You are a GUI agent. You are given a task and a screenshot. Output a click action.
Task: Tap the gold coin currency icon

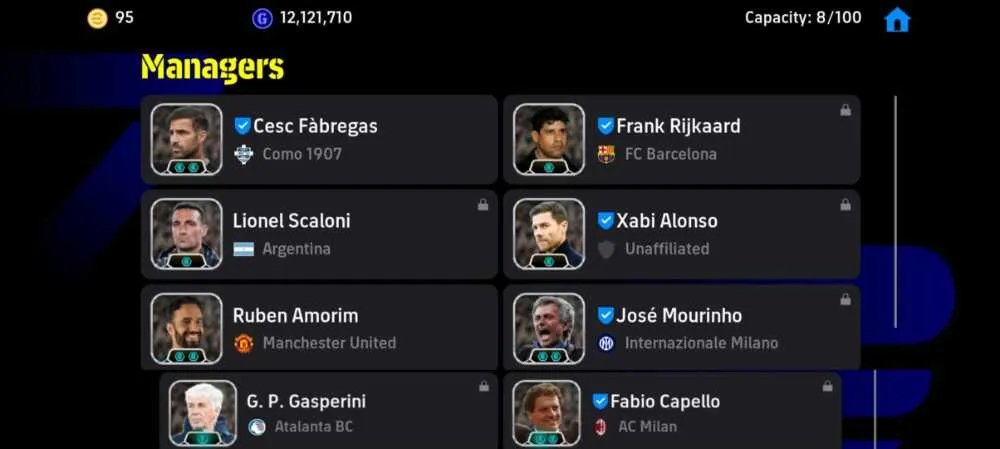tap(98, 18)
